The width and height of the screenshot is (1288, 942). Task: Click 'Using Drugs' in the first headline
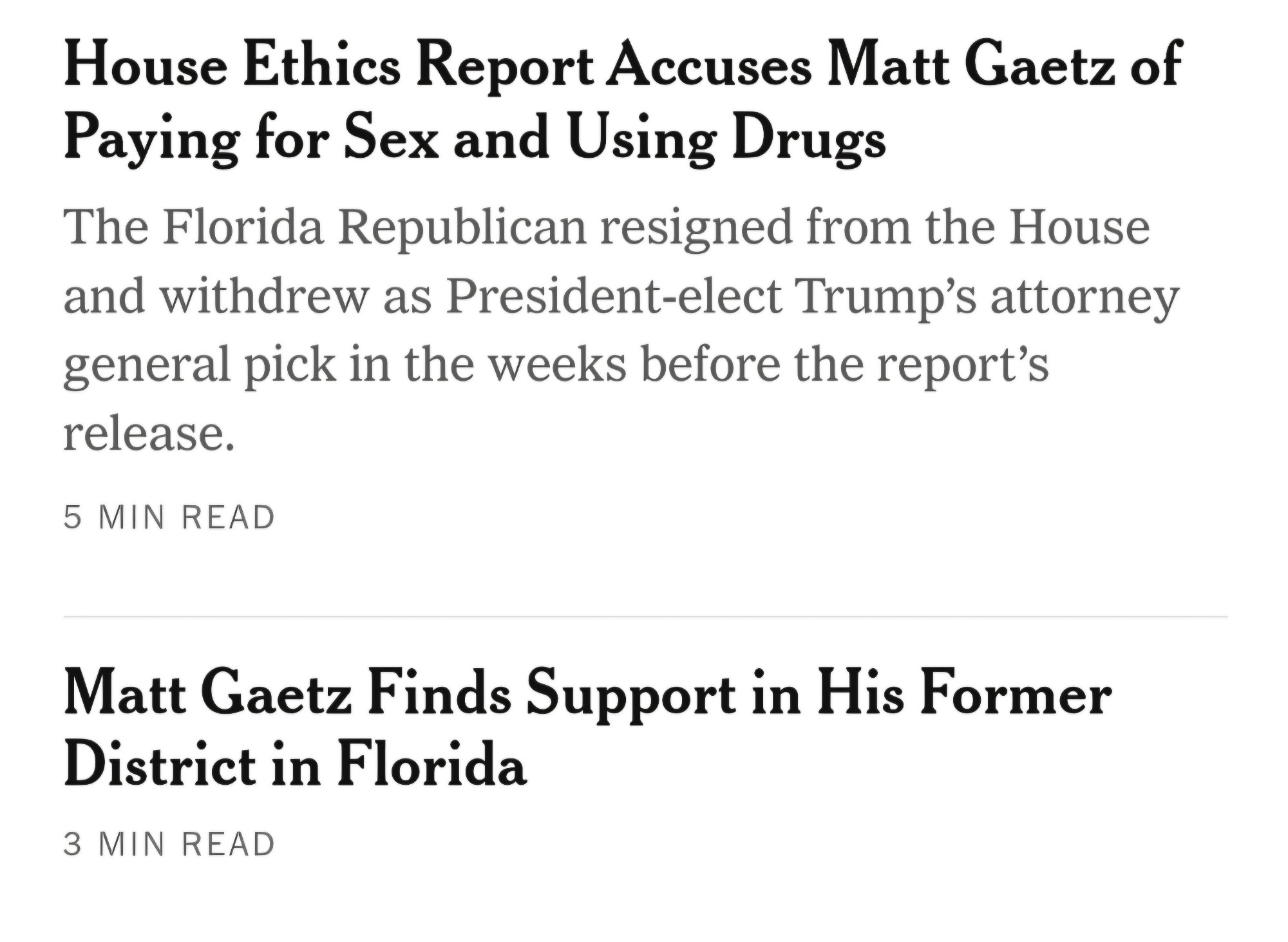pyautogui.click(x=726, y=138)
